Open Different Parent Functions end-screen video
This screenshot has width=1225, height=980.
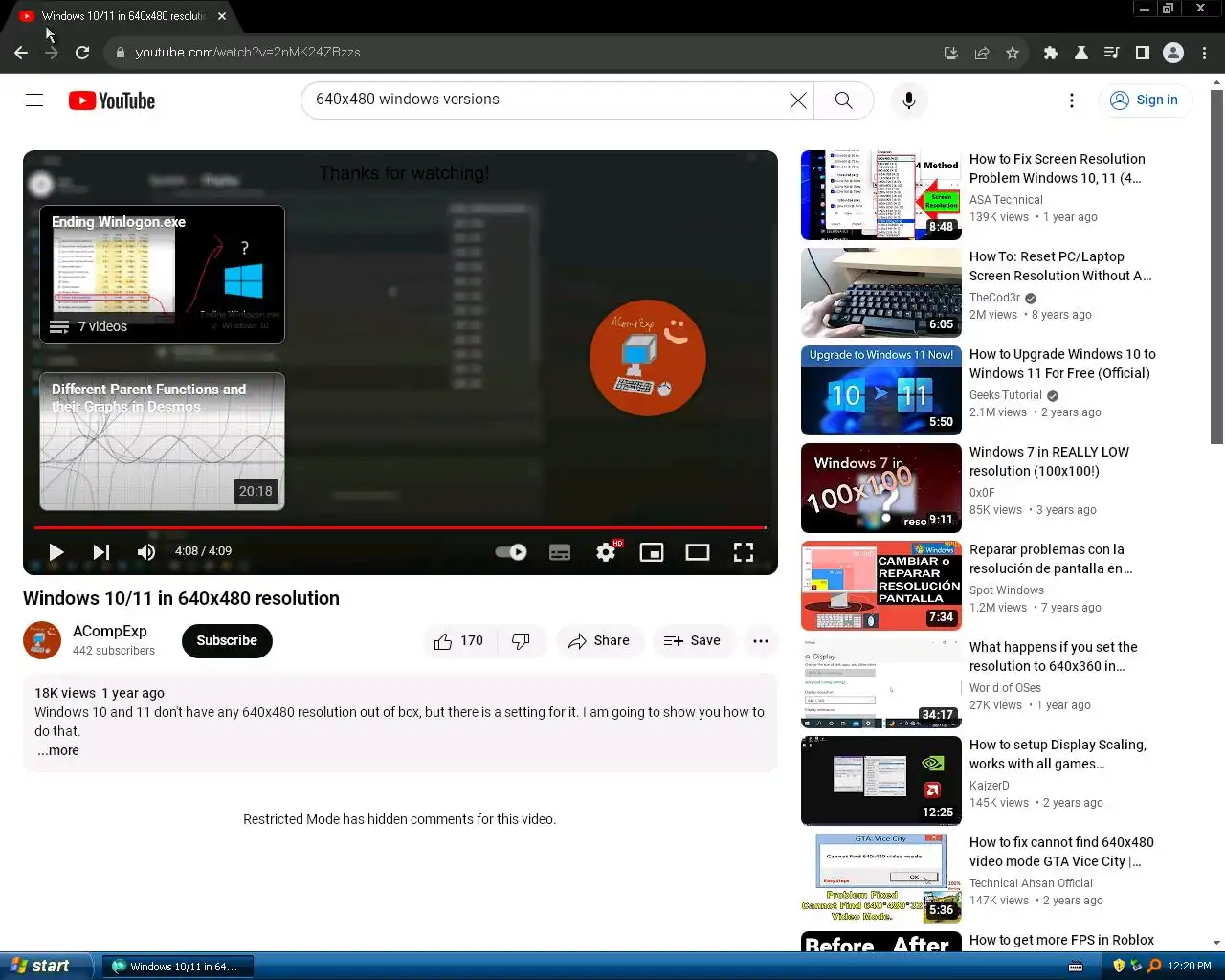162,441
